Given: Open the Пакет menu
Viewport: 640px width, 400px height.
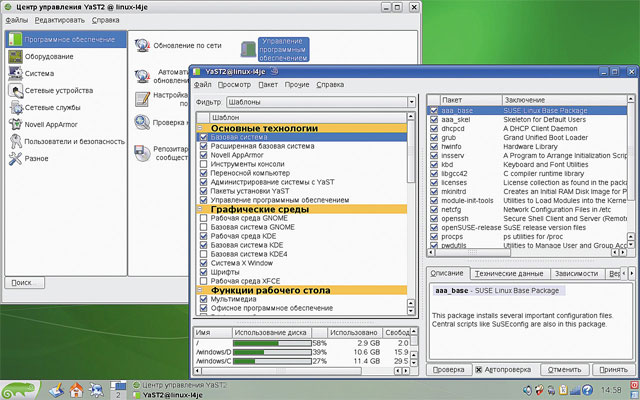Looking at the screenshot, I should click(268, 84).
